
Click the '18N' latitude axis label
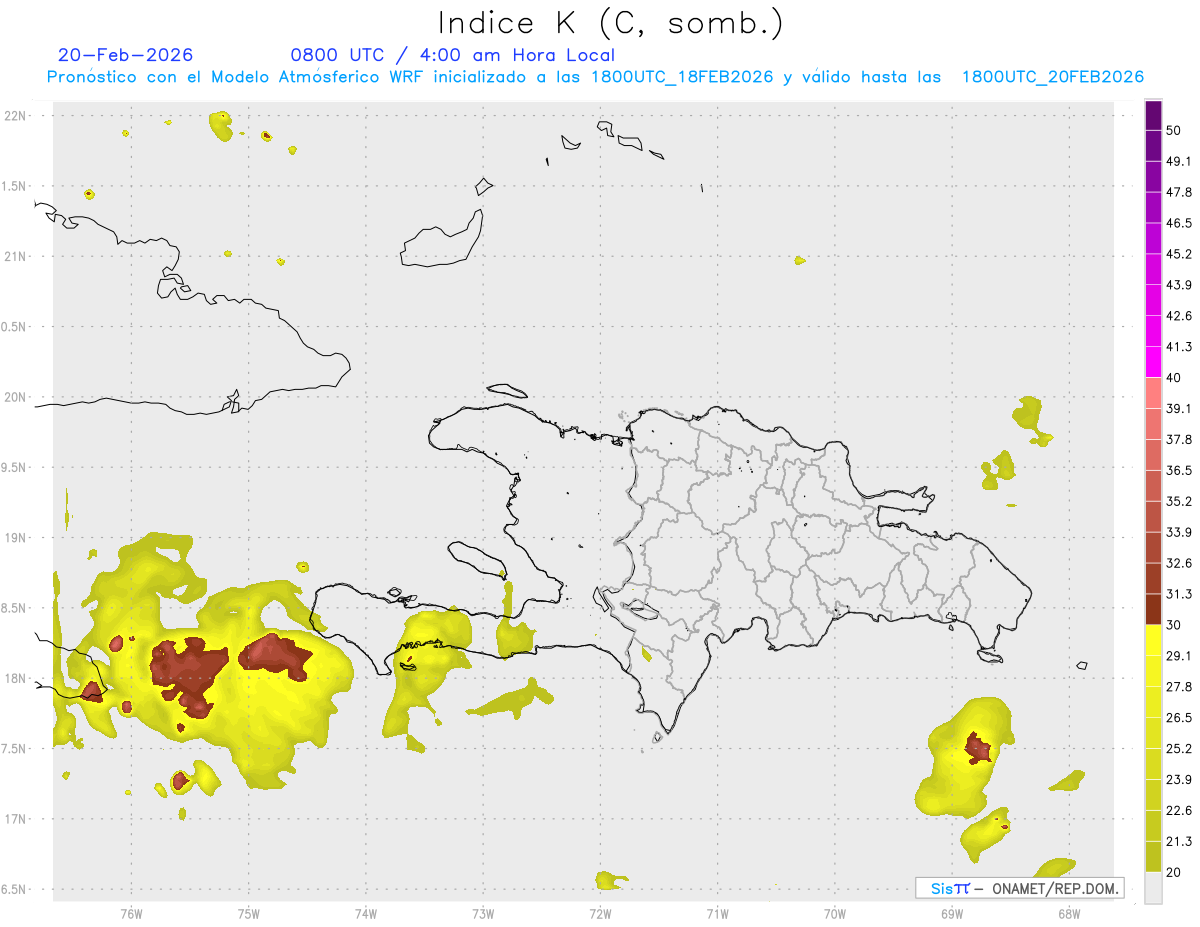[x=17, y=678]
